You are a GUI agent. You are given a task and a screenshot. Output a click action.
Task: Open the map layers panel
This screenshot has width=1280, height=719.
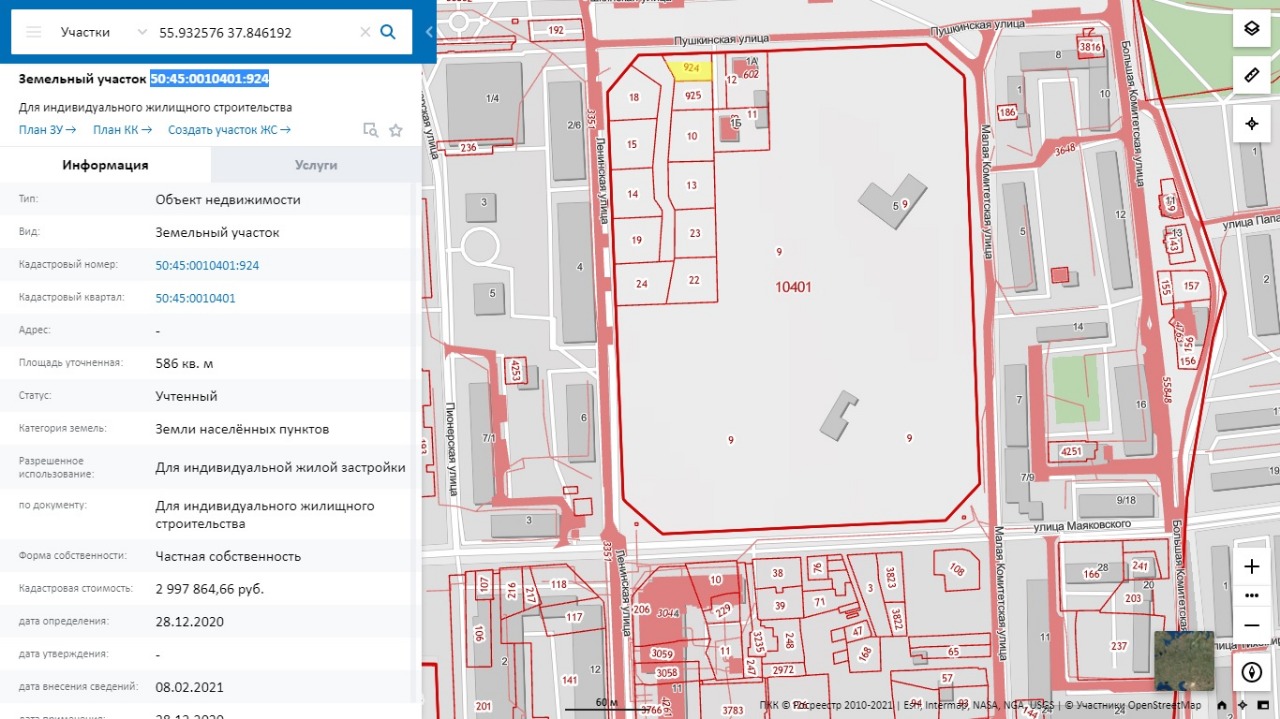pyautogui.click(x=1251, y=28)
